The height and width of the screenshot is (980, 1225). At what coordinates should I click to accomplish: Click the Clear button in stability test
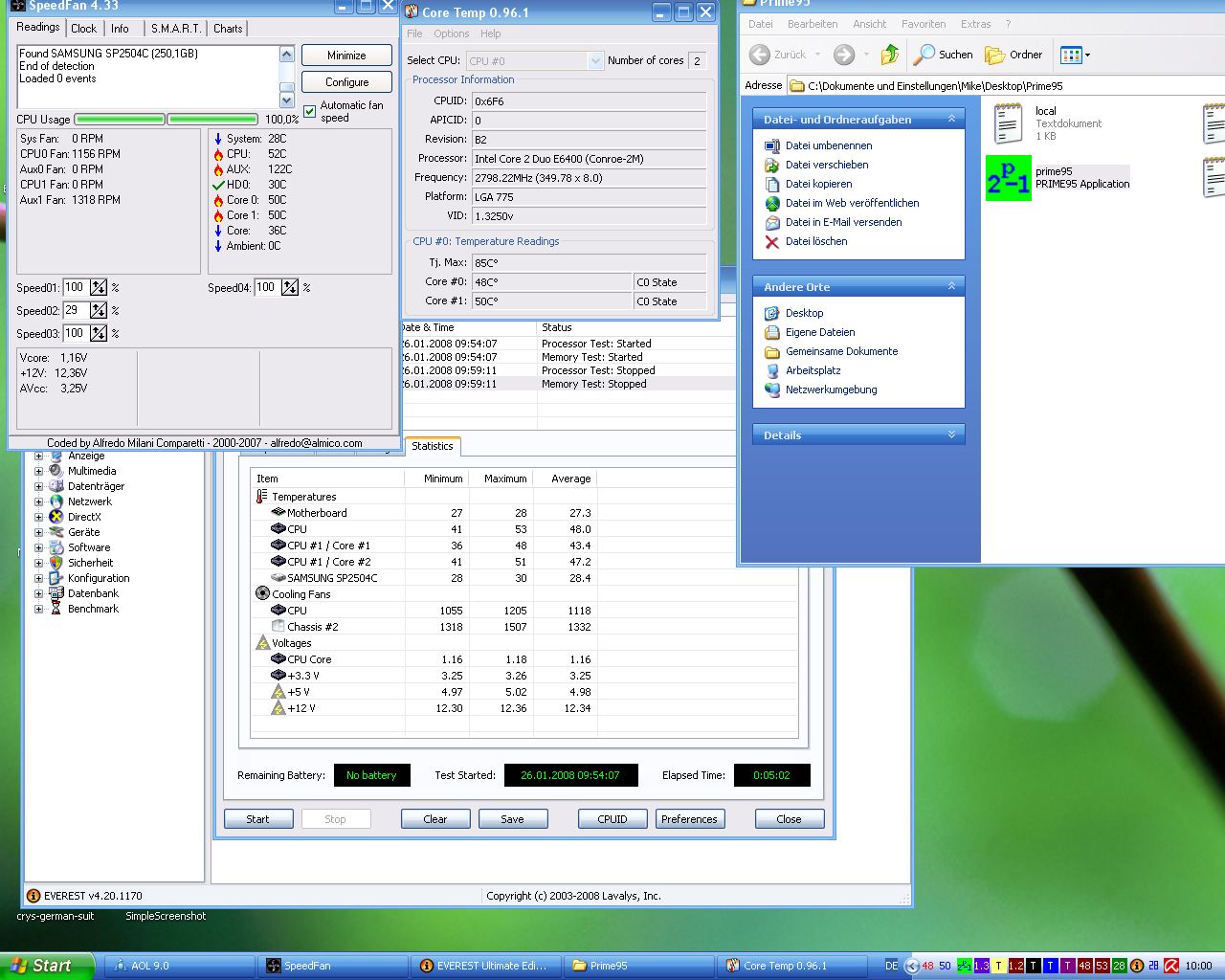click(435, 819)
